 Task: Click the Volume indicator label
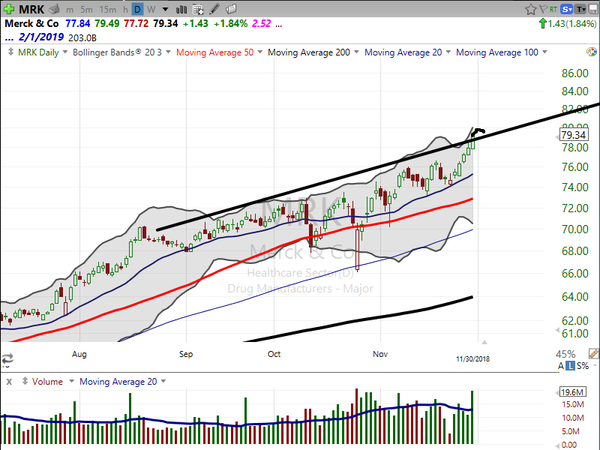(x=47, y=382)
